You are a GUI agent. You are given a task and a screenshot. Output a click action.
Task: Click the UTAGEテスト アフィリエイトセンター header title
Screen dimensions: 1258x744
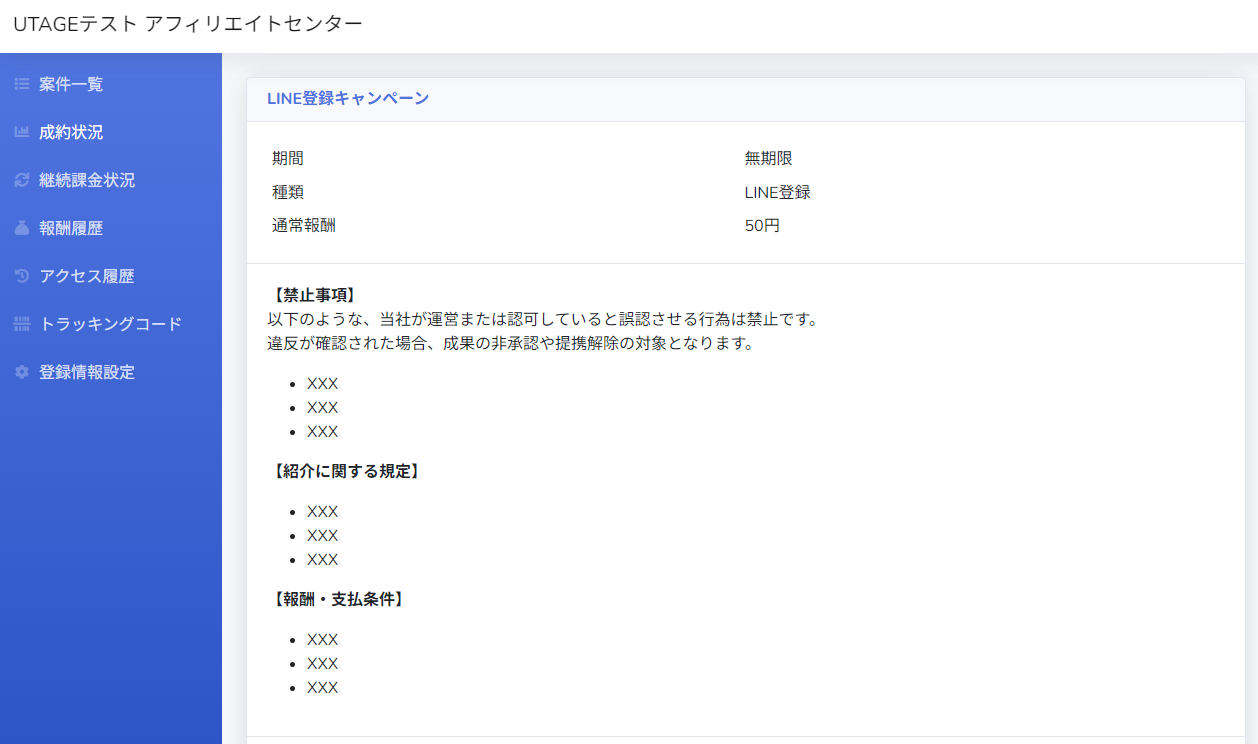click(x=188, y=24)
